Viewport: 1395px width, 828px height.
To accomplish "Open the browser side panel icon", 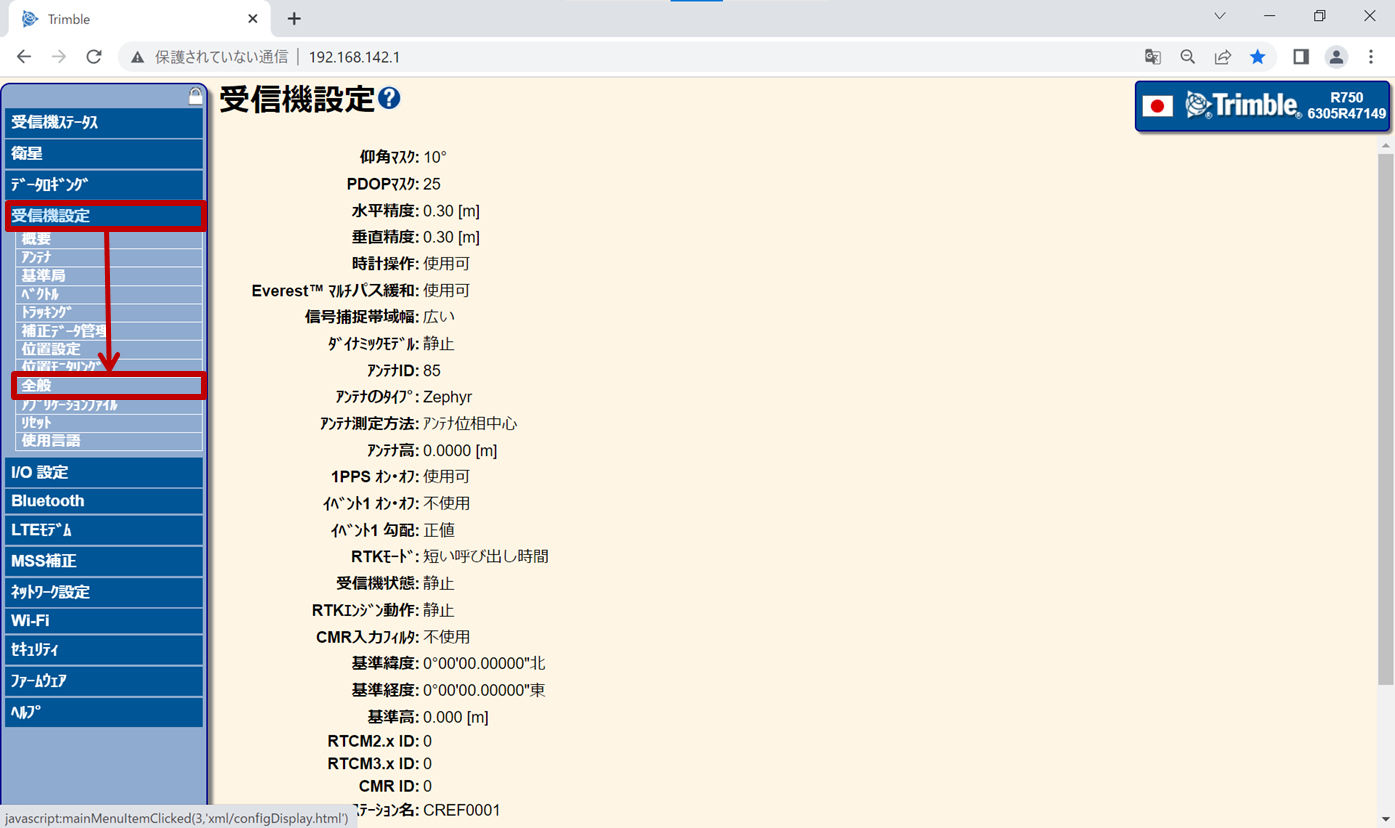I will [1301, 57].
